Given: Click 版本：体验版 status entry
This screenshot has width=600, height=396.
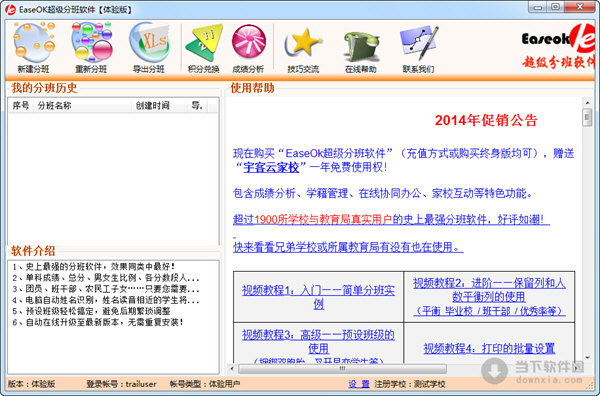Looking at the screenshot, I should point(31,384).
